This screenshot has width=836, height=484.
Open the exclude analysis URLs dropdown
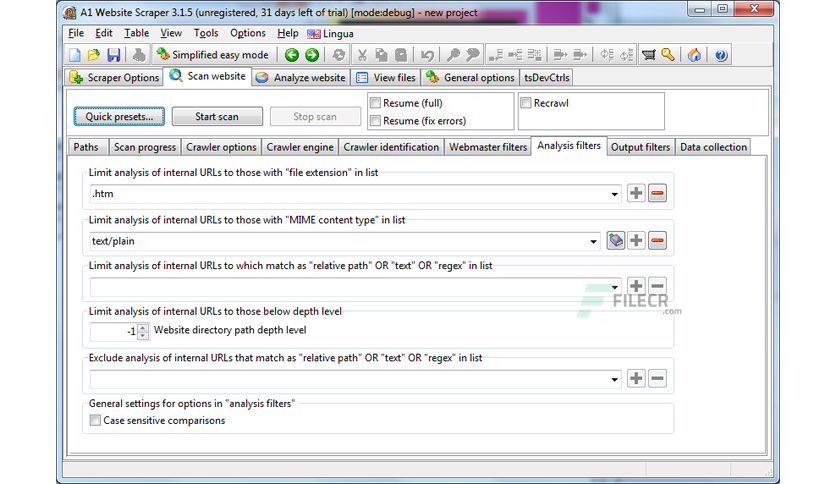(x=614, y=380)
